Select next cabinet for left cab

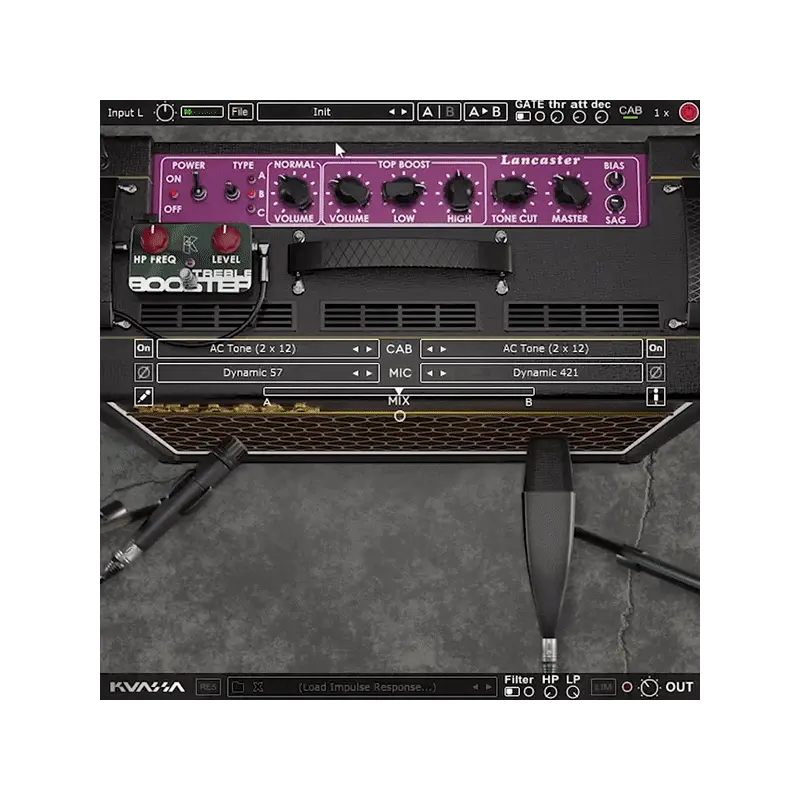(368, 349)
